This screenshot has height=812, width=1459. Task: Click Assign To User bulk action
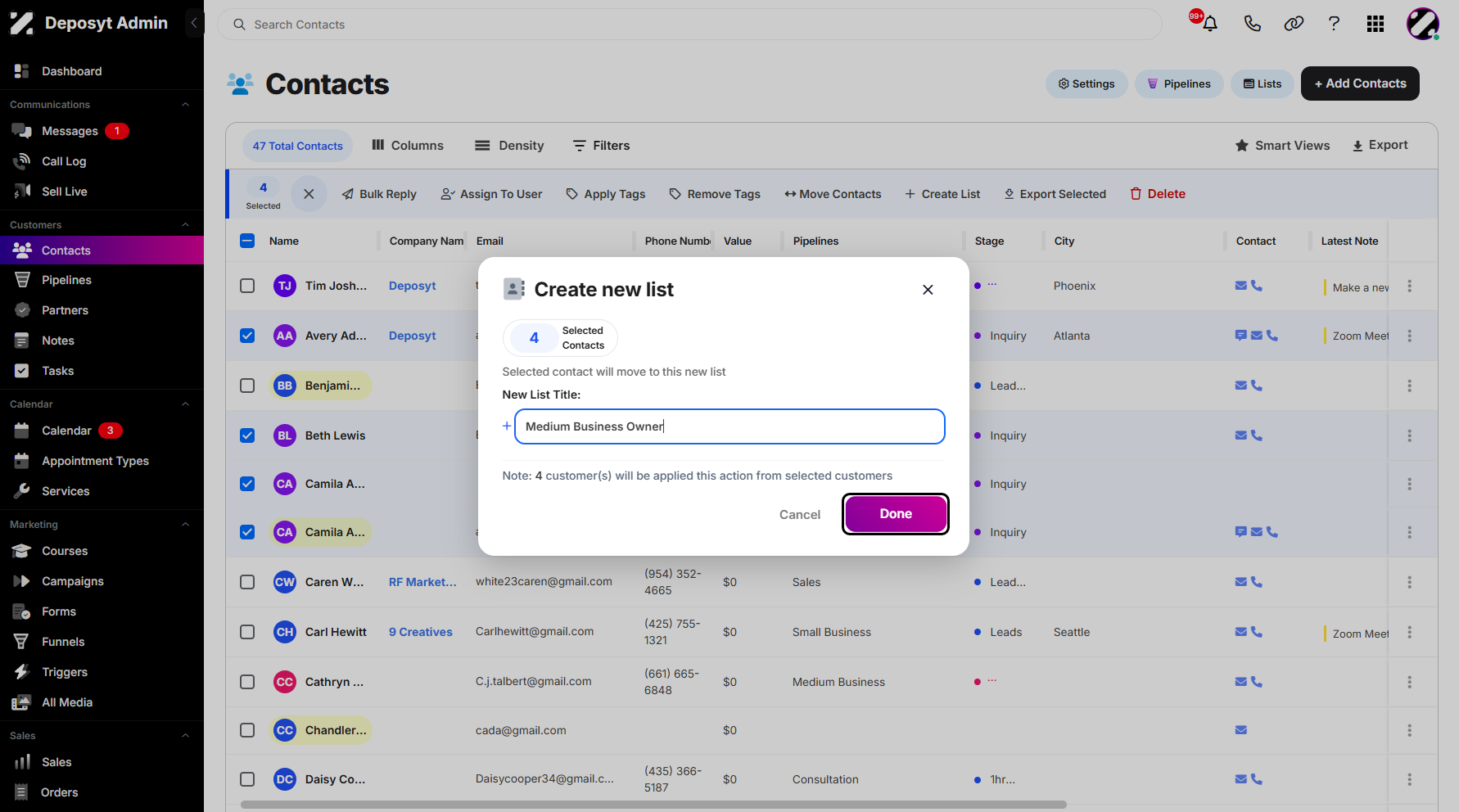[491, 194]
